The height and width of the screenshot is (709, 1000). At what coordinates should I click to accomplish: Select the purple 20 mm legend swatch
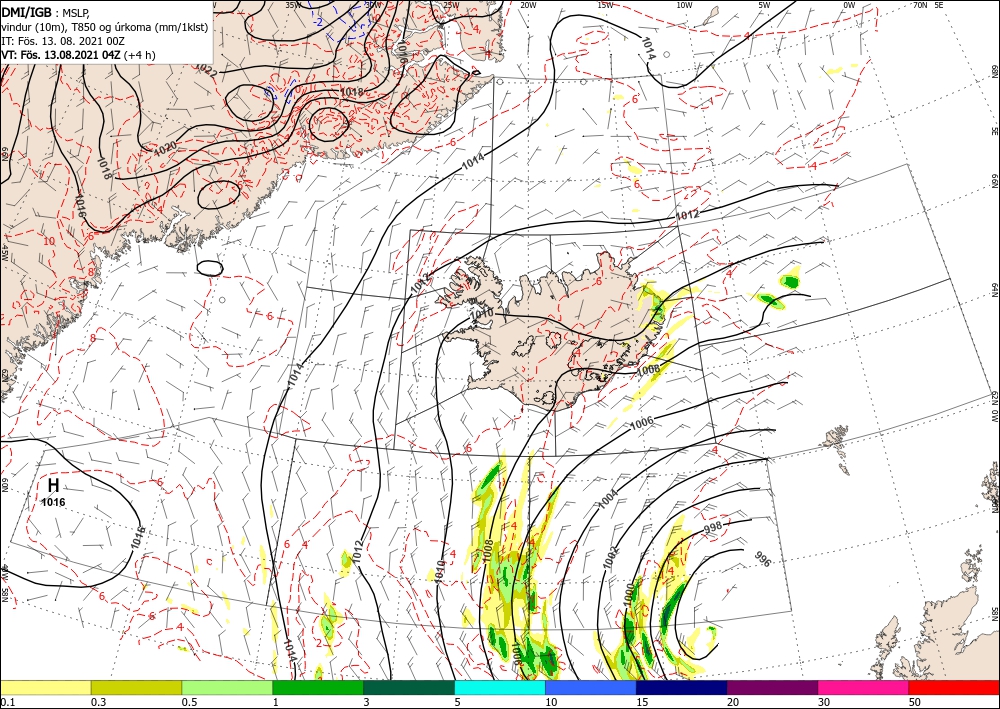772,687
